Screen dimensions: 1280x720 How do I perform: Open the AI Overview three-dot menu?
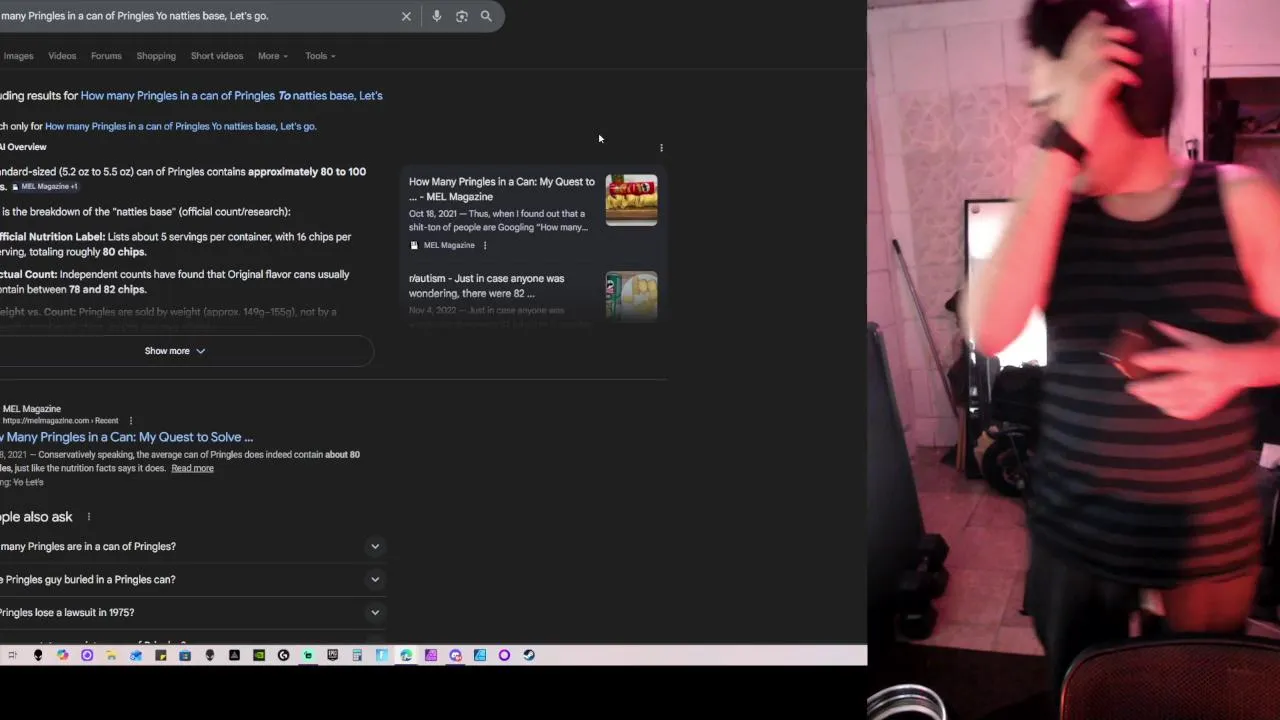click(x=661, y=148)
